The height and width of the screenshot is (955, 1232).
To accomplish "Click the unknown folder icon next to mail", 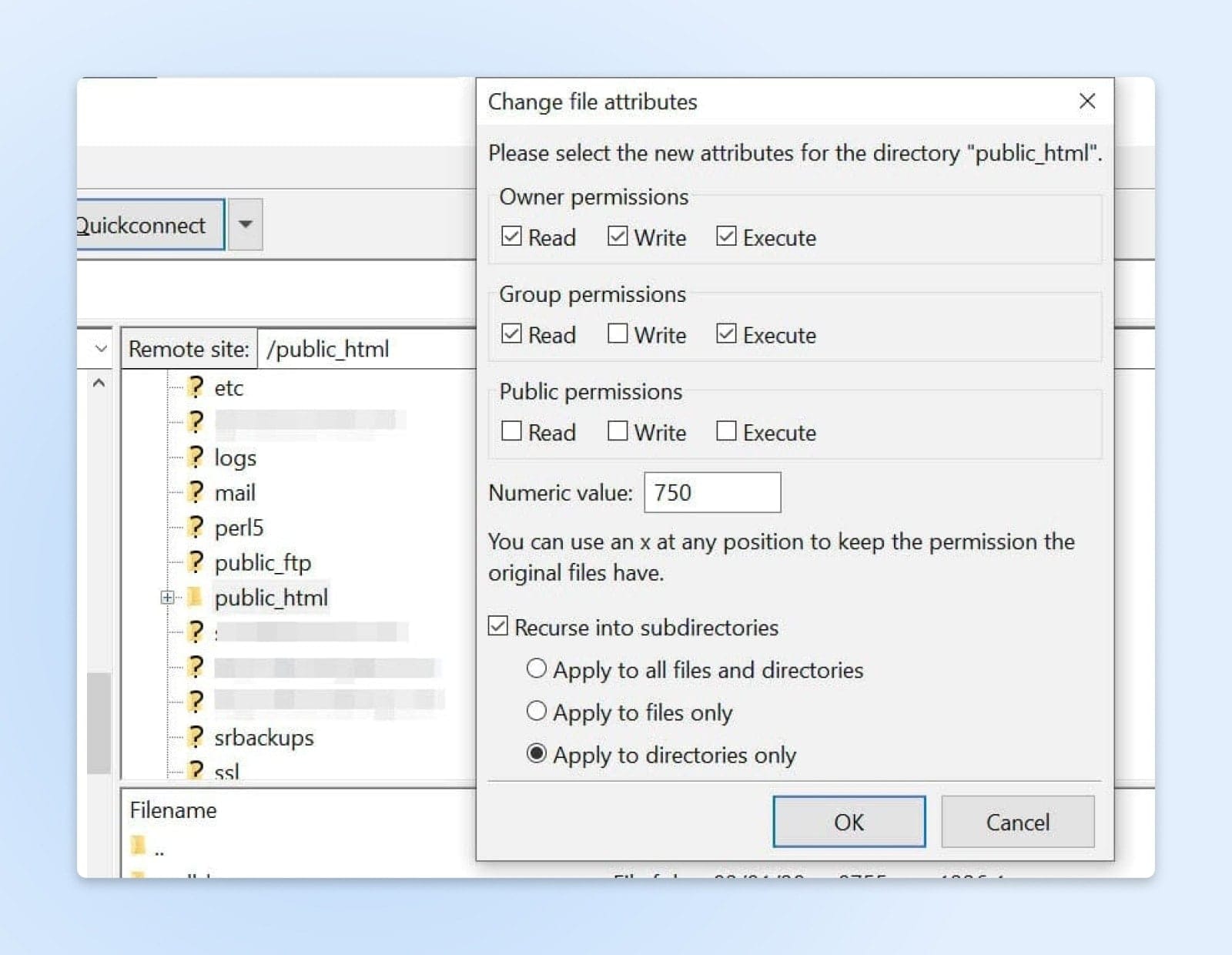I will pos(196,492).
